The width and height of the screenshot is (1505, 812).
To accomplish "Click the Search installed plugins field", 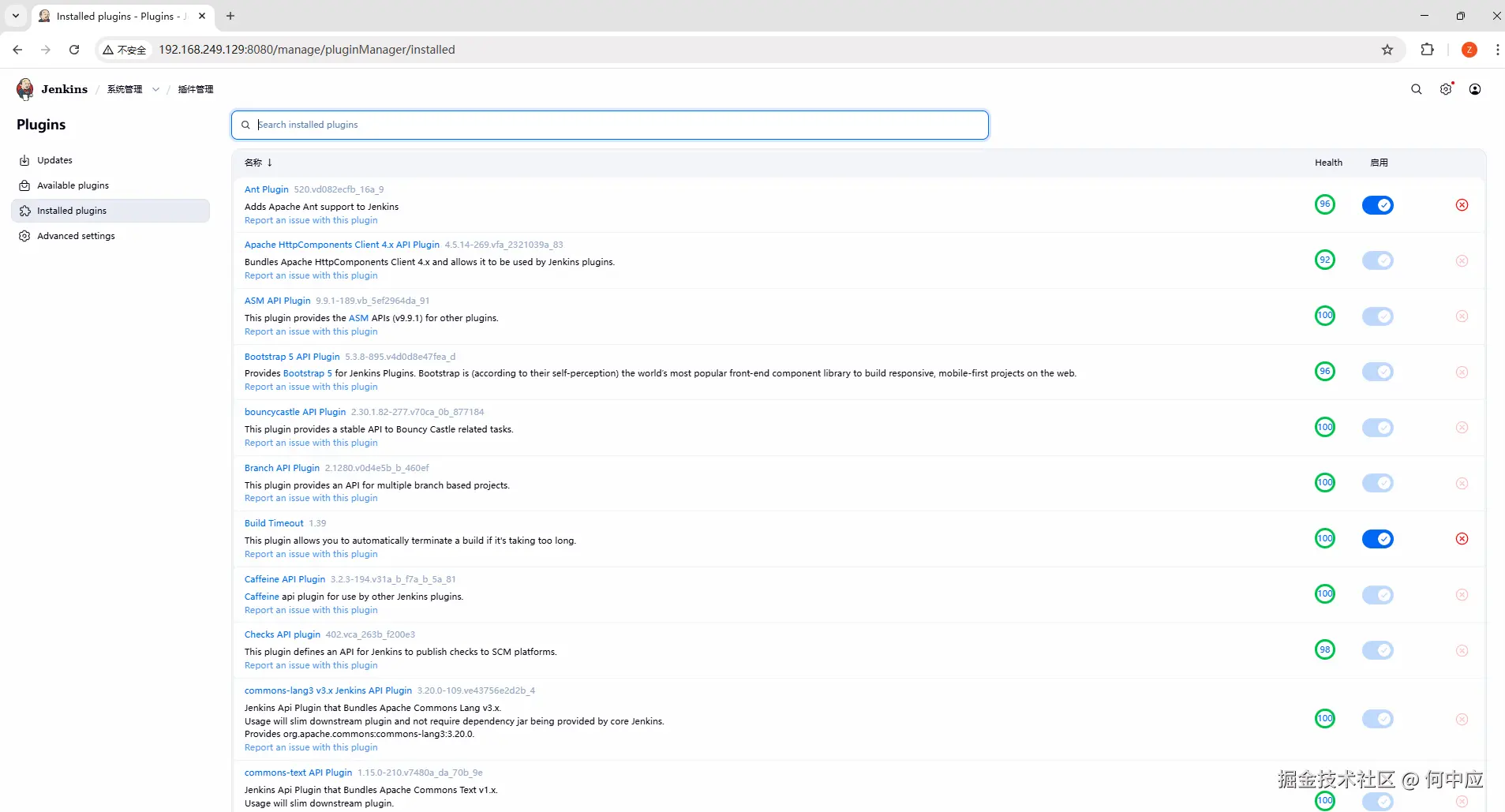I will [x=610, y=125].
